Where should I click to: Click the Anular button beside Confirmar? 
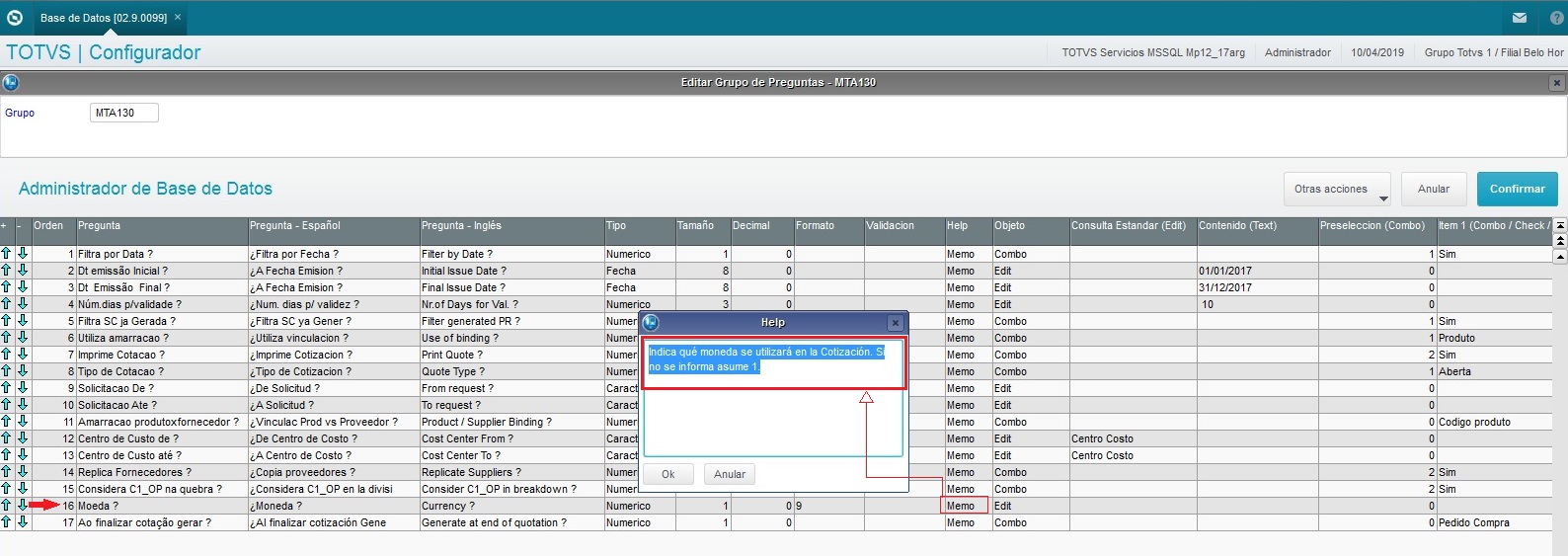pyautogui.click(x=1434, y=189)
